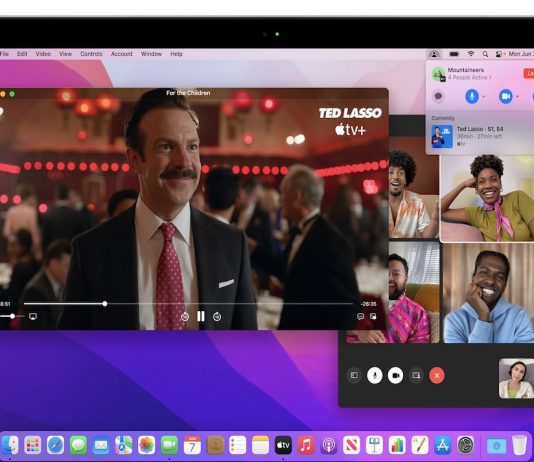End the FaceTime call with red button
534x462 pixels.
(437, 375)
